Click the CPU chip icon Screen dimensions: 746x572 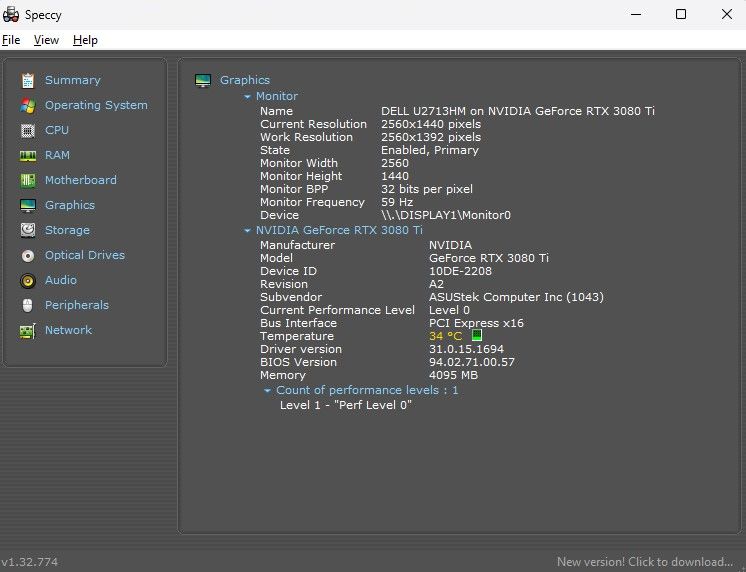tap(28, 130)
